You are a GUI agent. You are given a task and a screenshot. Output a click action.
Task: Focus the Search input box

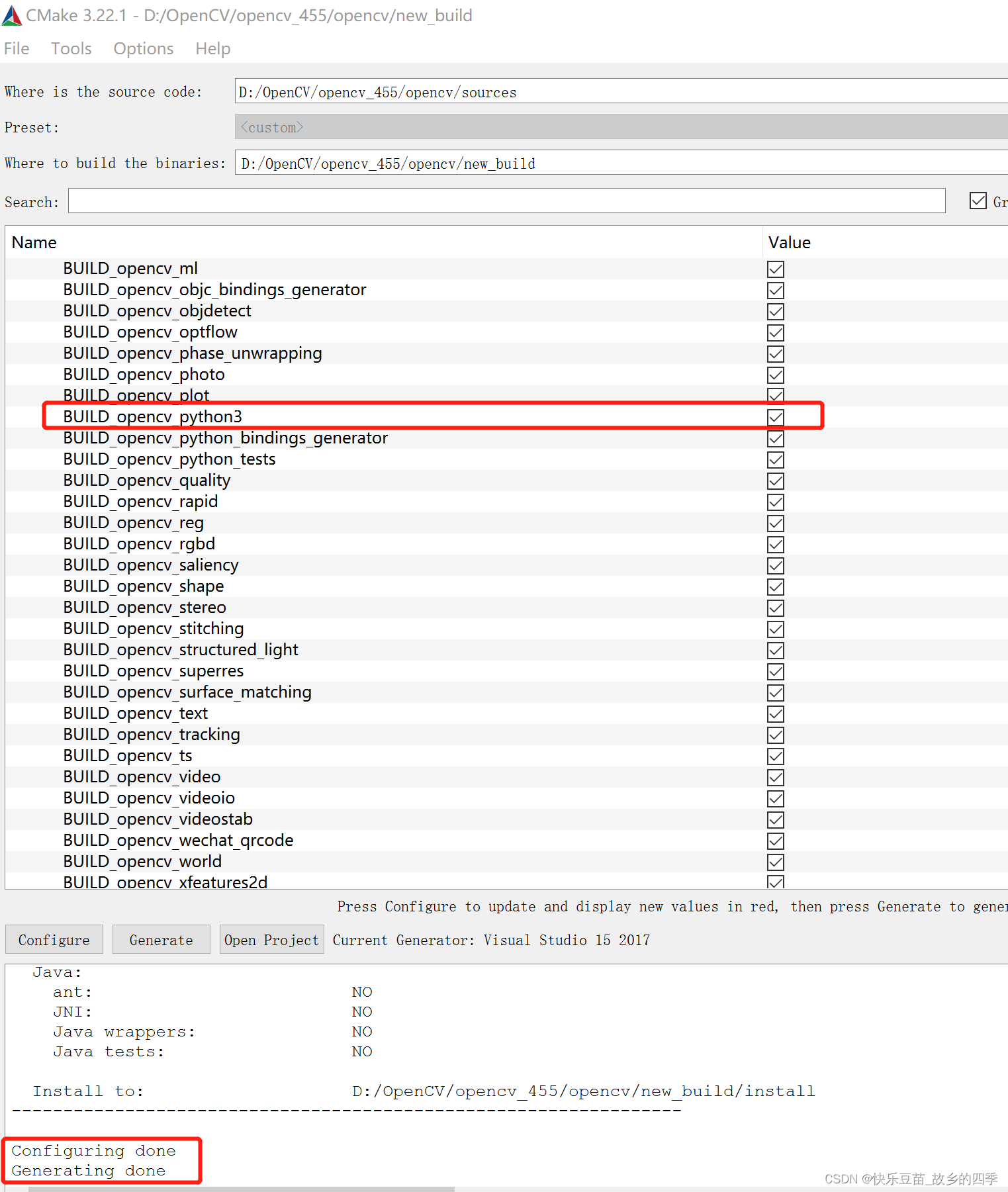point(506,201)
